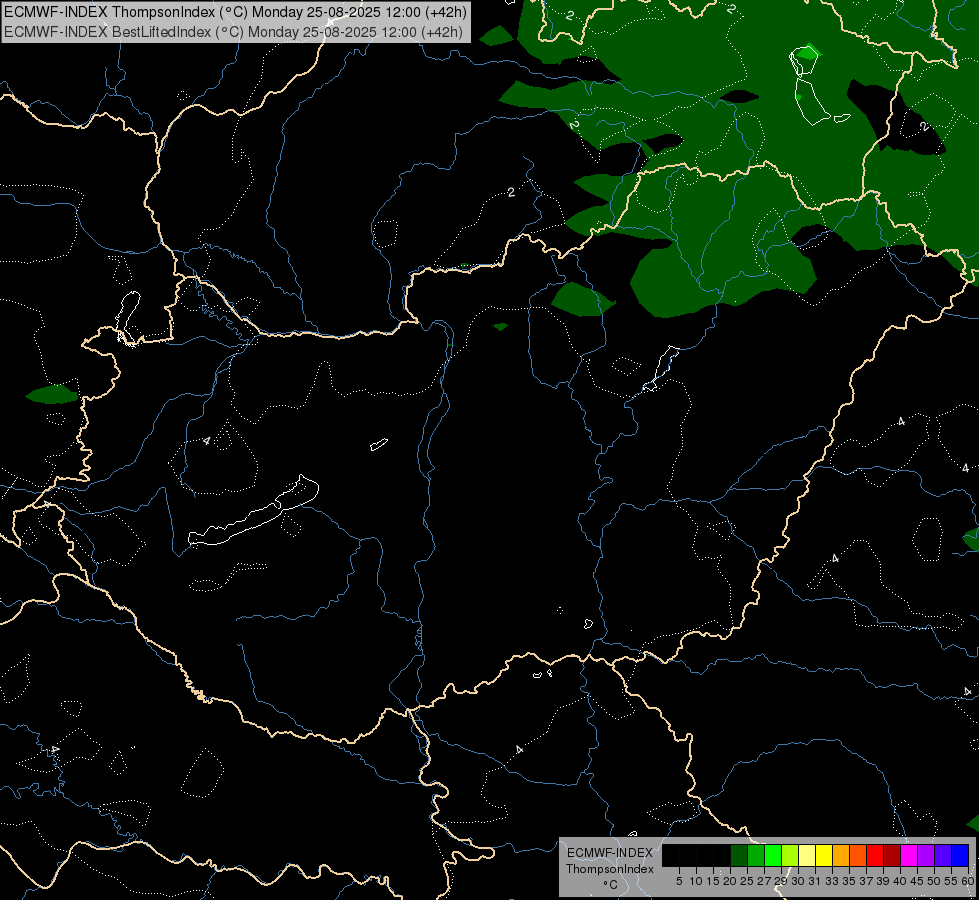Click legend scale value 45

pyautogui.click(x=917, y=881)
